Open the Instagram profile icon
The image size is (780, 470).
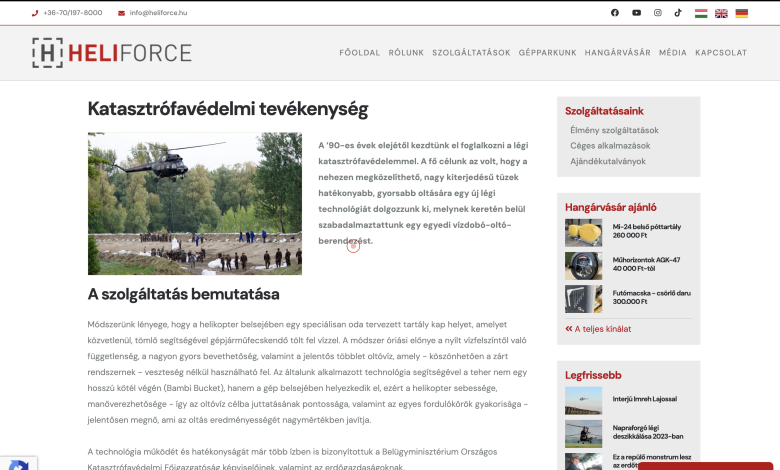coord(657,13)
